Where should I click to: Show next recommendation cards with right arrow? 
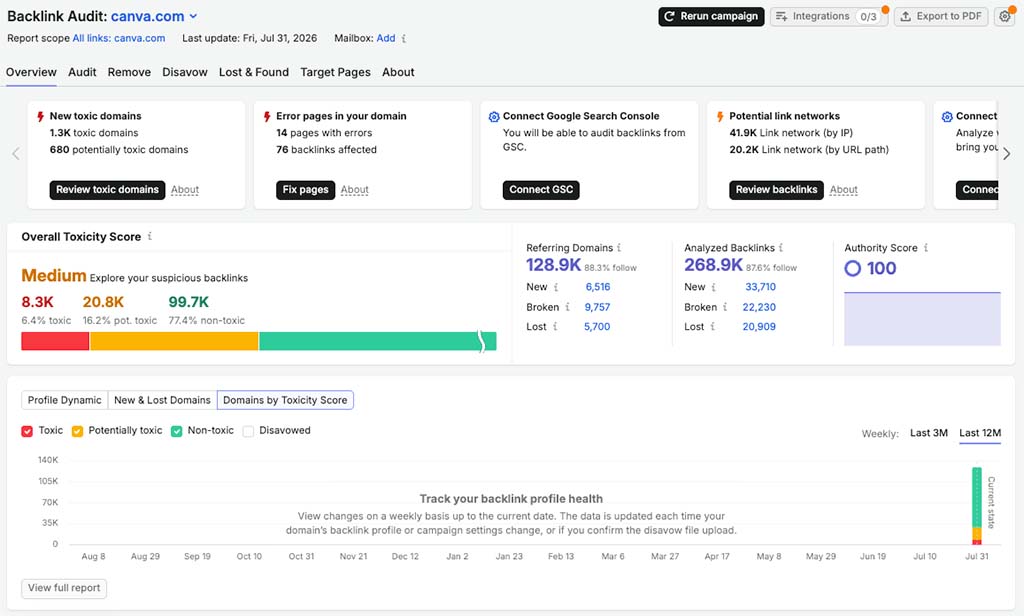click(x=1006, y=154)
